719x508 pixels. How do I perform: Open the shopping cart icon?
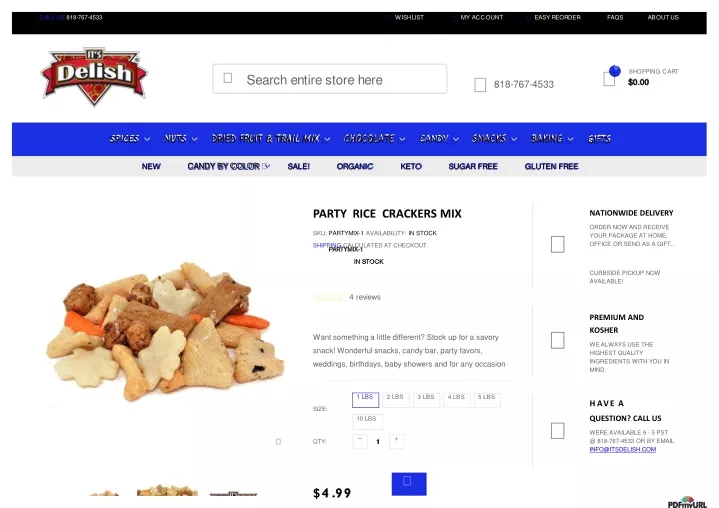pyautogui.click(x=609, y=79)
